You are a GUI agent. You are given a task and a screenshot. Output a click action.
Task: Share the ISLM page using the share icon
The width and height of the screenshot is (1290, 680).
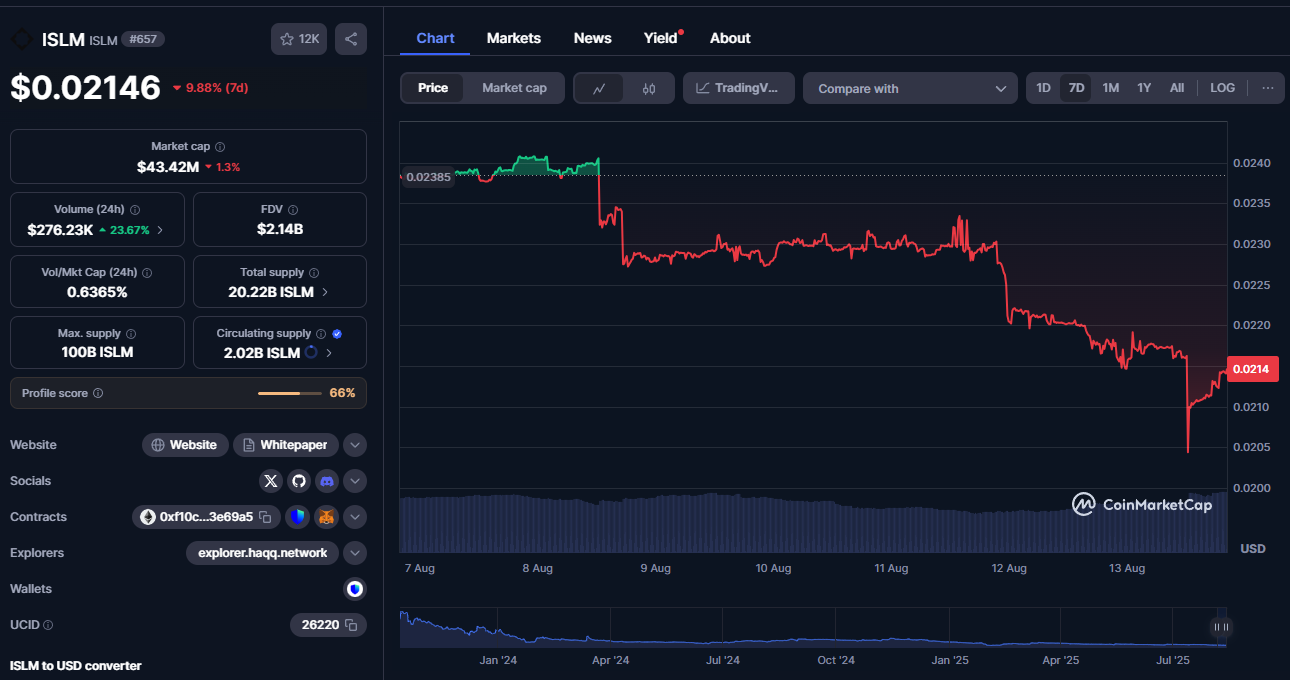pos(351,39)
